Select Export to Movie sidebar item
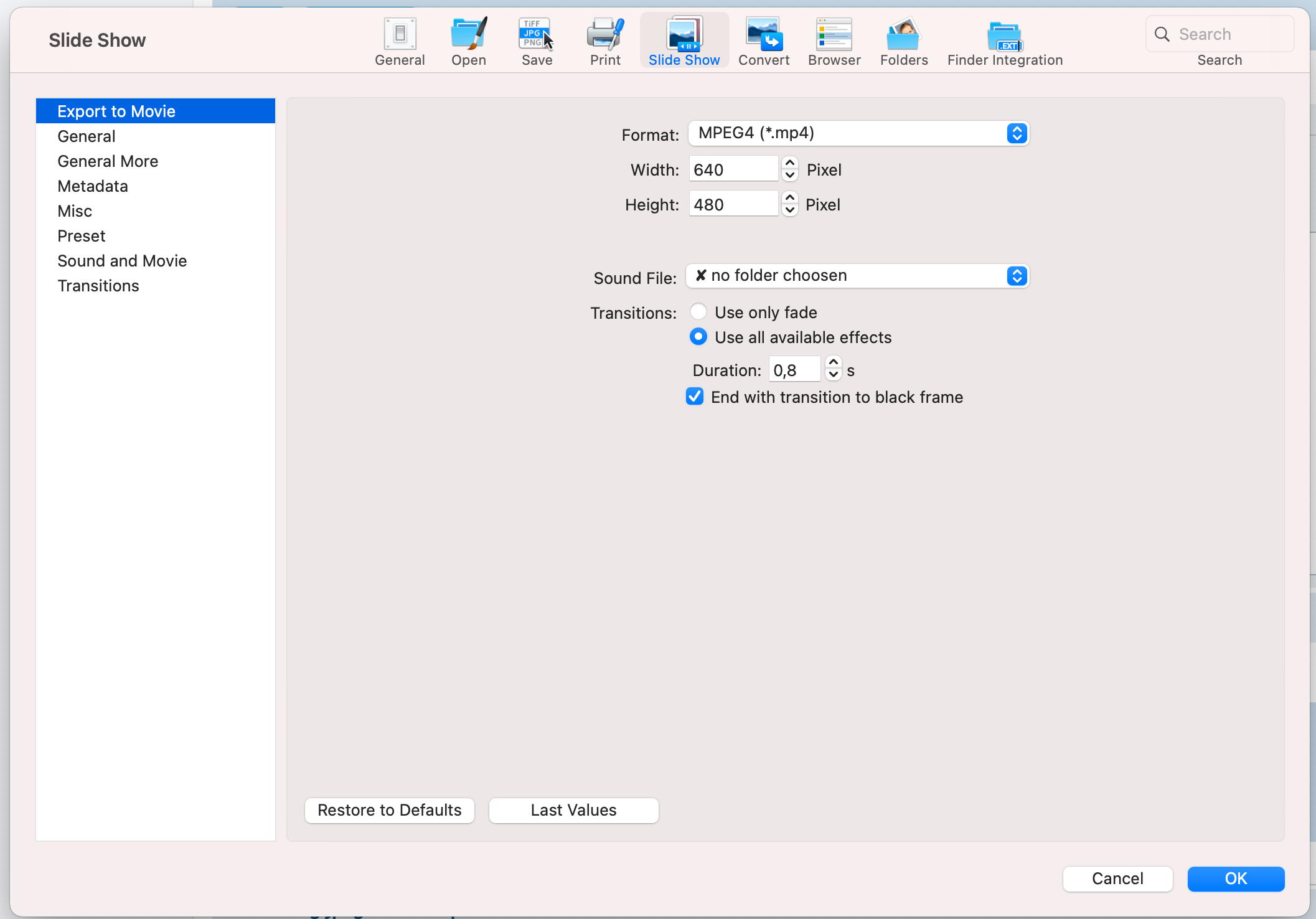The width and height of the screenshot is (1316, 919). point(156,111)
